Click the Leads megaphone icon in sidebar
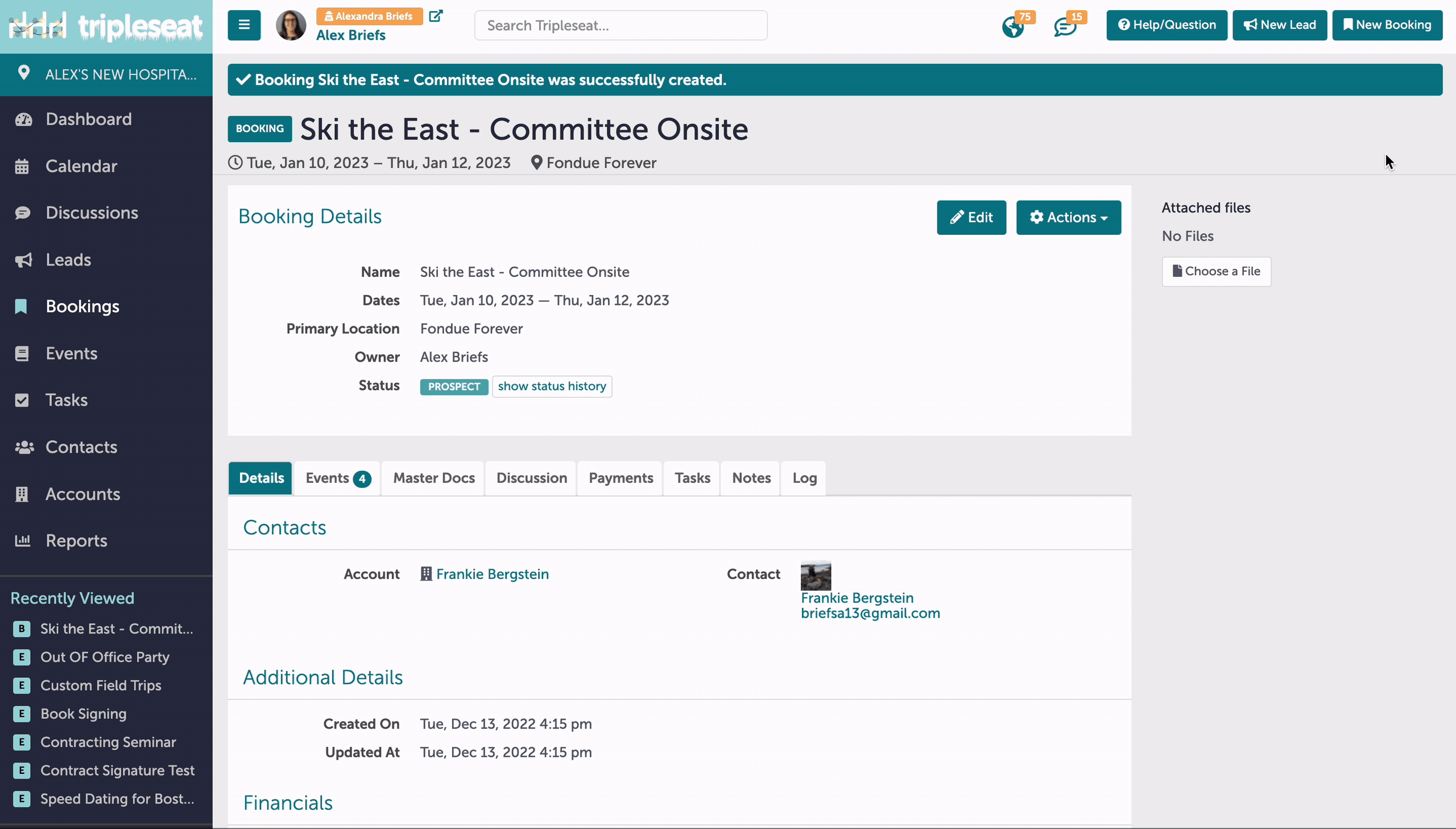The height and width of the screenshot is (829, 1456). point(23,260)
